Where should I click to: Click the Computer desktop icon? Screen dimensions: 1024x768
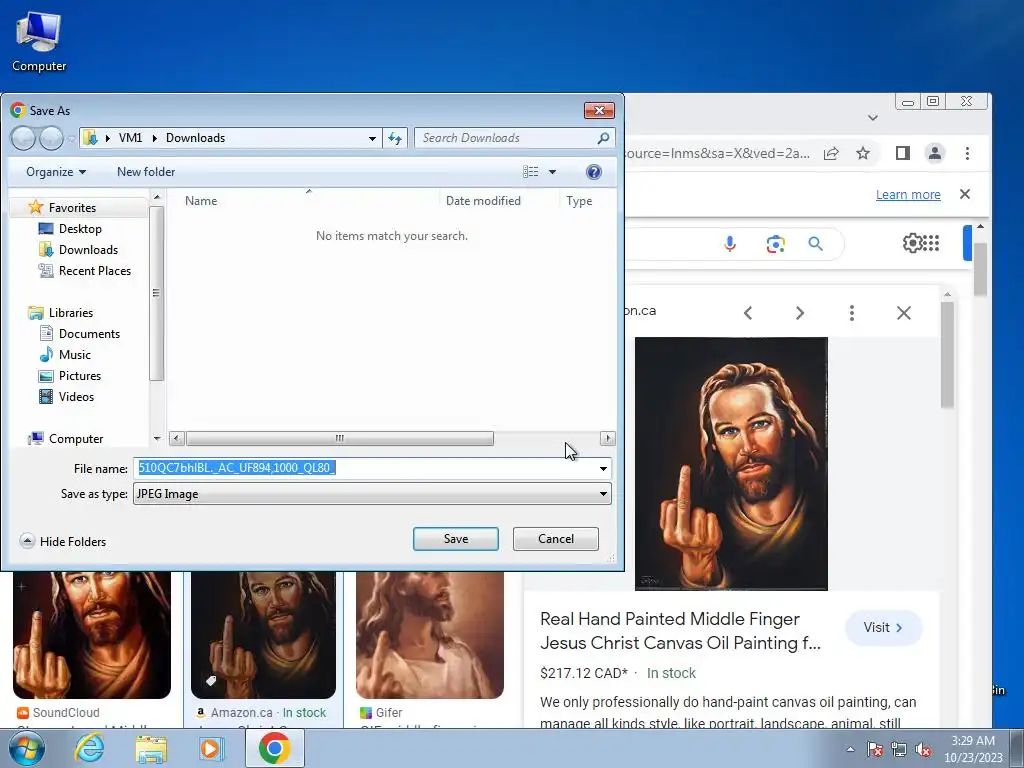(39, 41)
